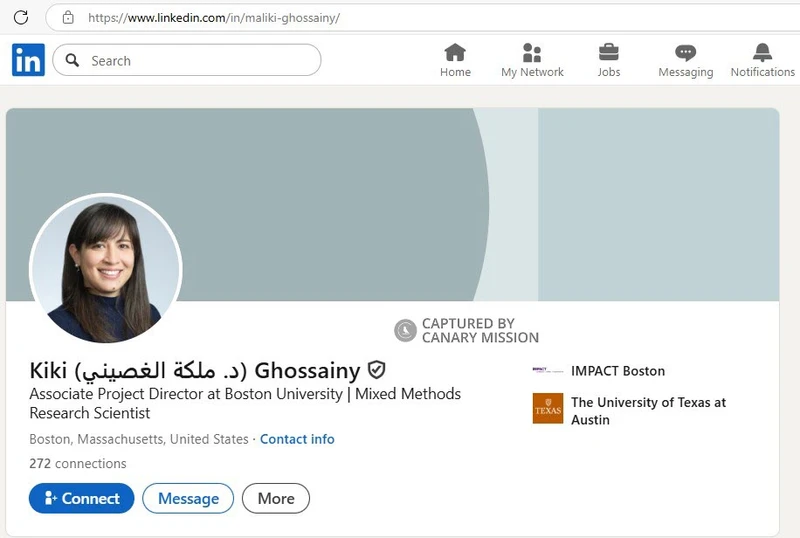Click the LinkedIn logo
Screen dimensions: 800x538
[28, 60]
